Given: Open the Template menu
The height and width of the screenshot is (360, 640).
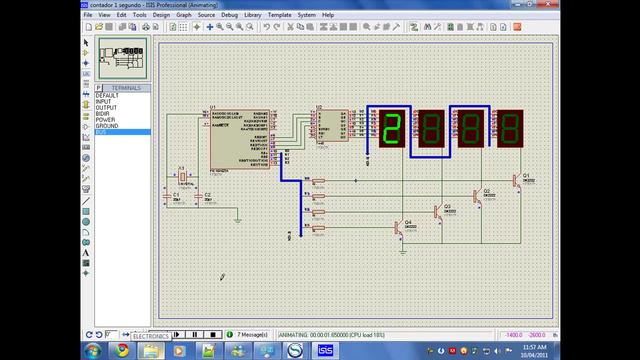Looking at the screenshot, I should (x=280, y=15).
